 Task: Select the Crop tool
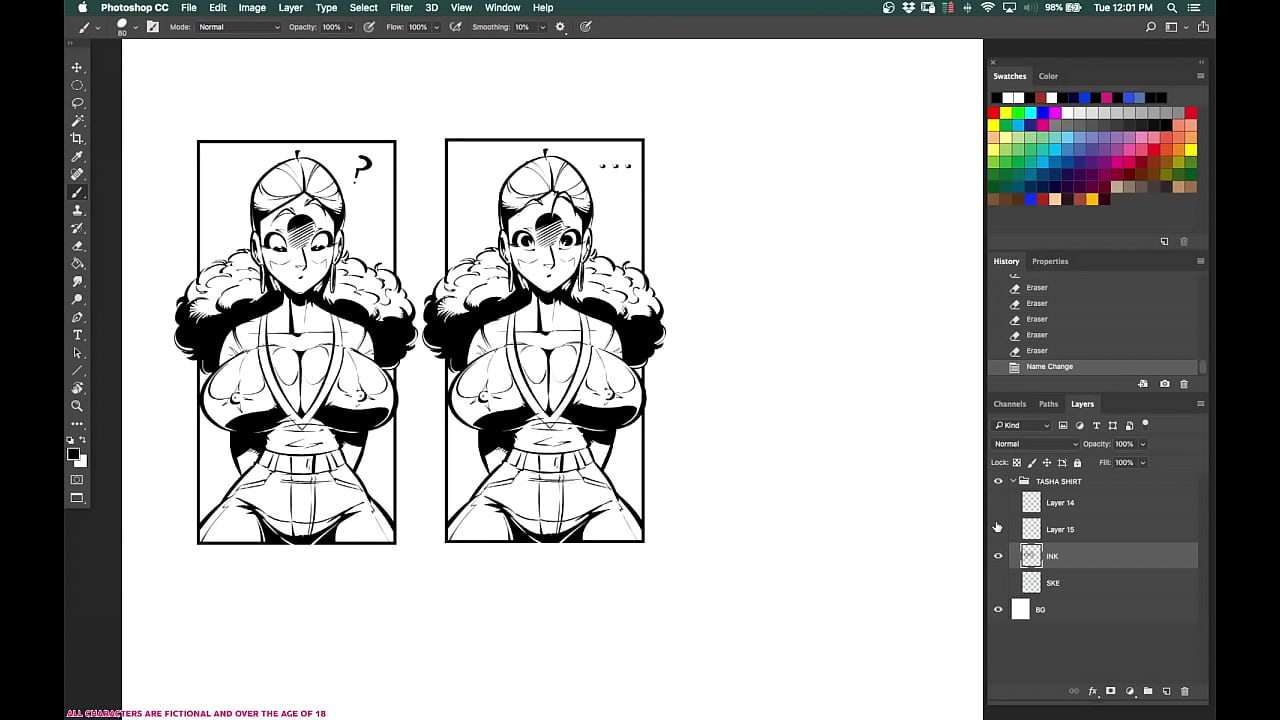point(77,139)
